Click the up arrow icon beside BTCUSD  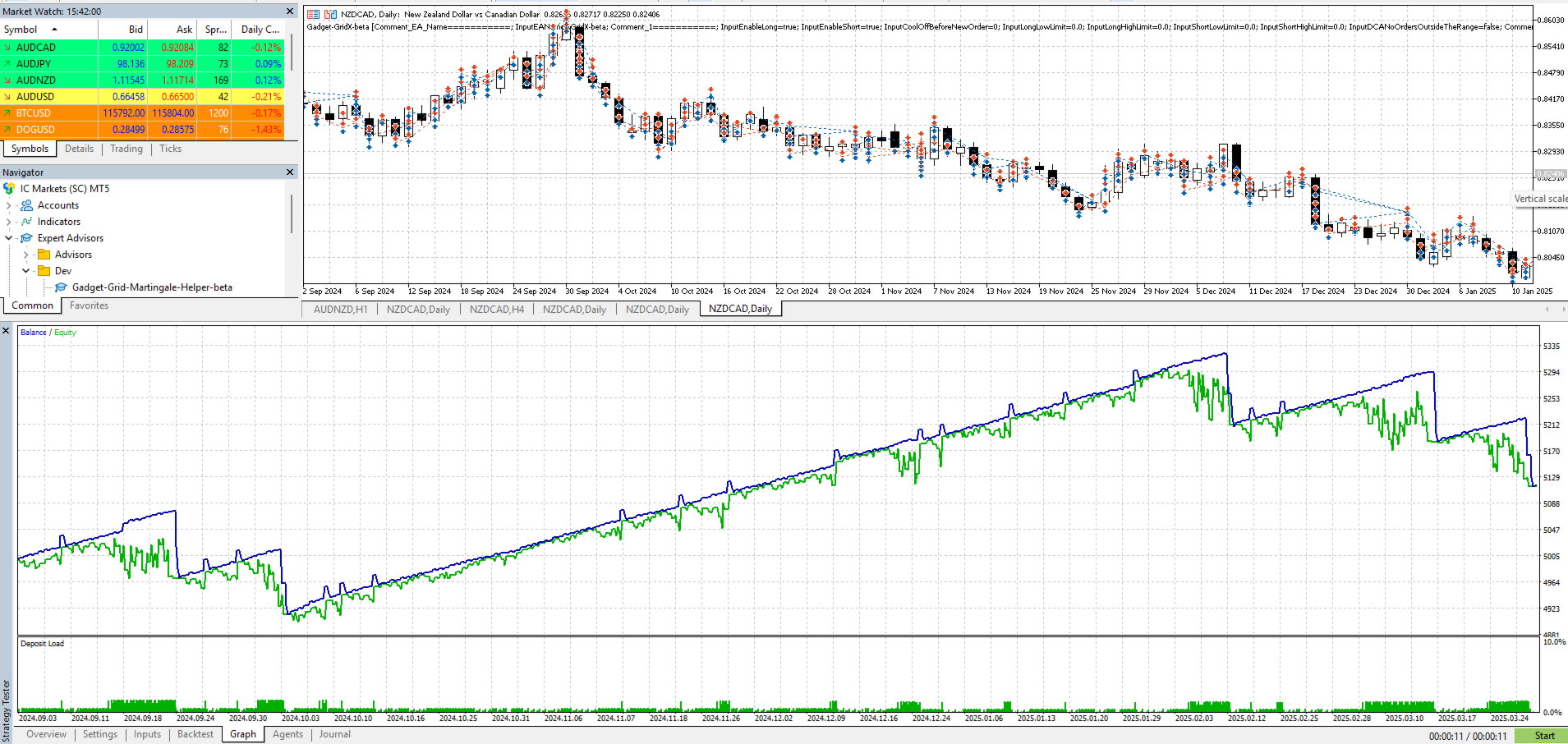pyautogui.click(x=7, y=113)
